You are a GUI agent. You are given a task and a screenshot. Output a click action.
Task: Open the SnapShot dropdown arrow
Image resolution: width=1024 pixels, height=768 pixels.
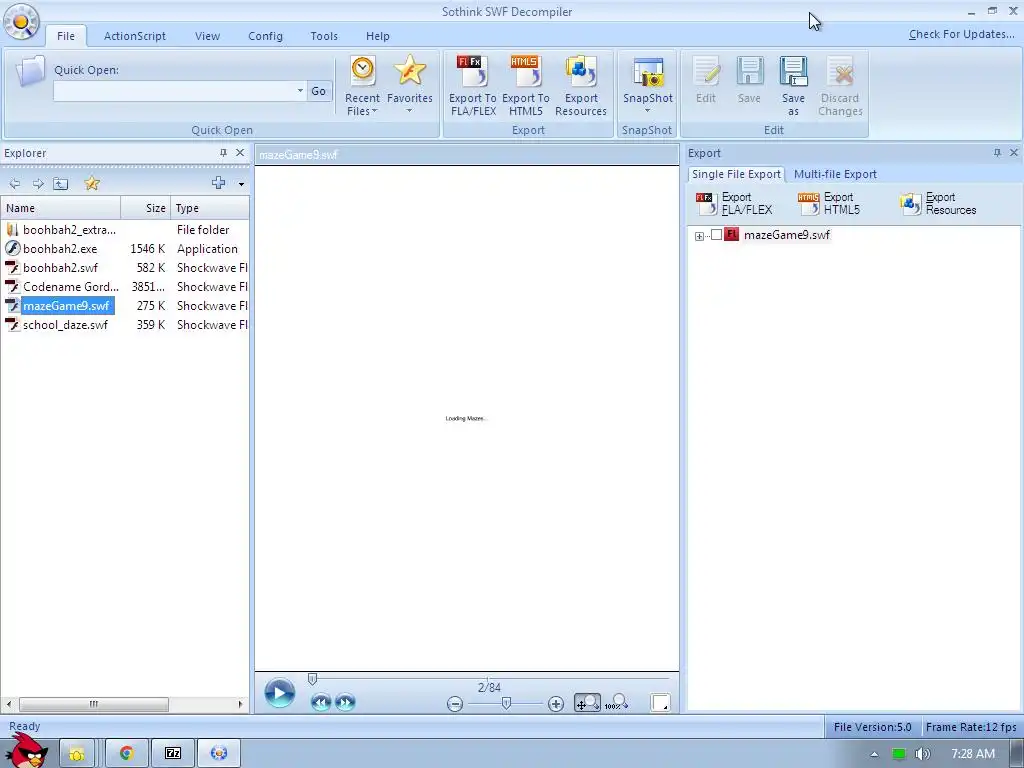(x=647, y=110)
